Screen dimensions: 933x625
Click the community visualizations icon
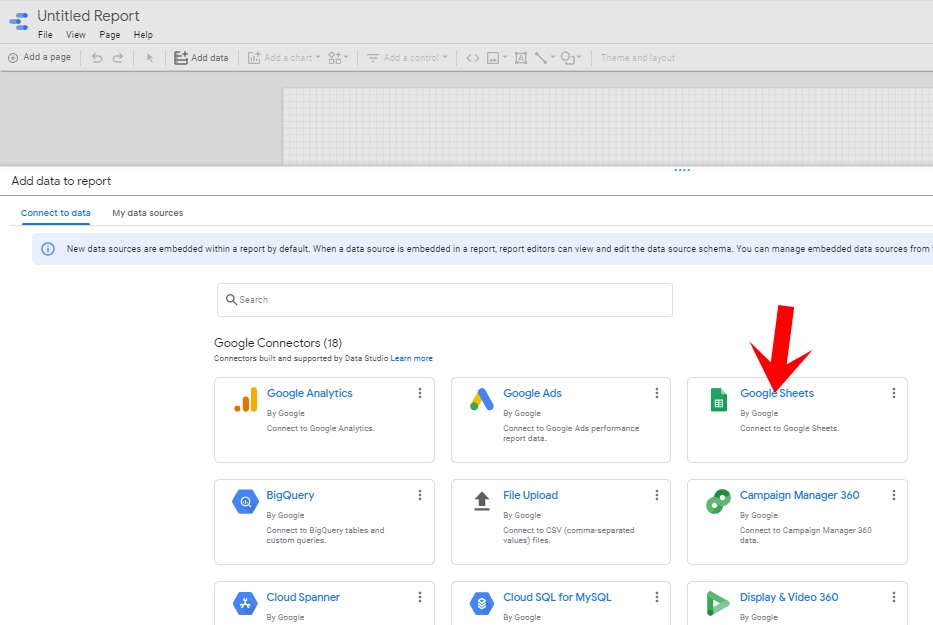pos(335,58)
